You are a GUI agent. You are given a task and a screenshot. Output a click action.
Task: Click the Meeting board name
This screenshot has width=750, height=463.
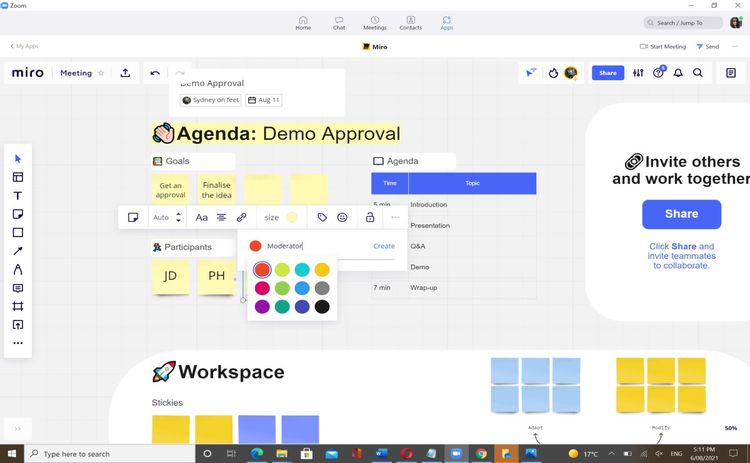[76, 73]
